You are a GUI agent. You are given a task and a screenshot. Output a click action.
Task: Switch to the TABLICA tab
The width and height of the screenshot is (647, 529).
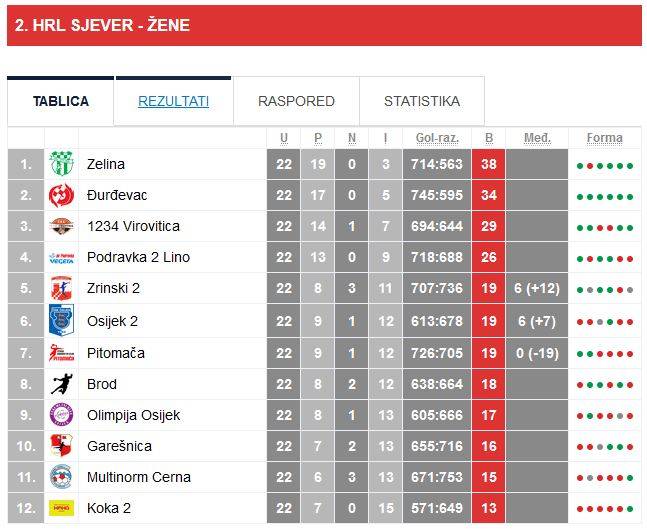click(61, 101)
